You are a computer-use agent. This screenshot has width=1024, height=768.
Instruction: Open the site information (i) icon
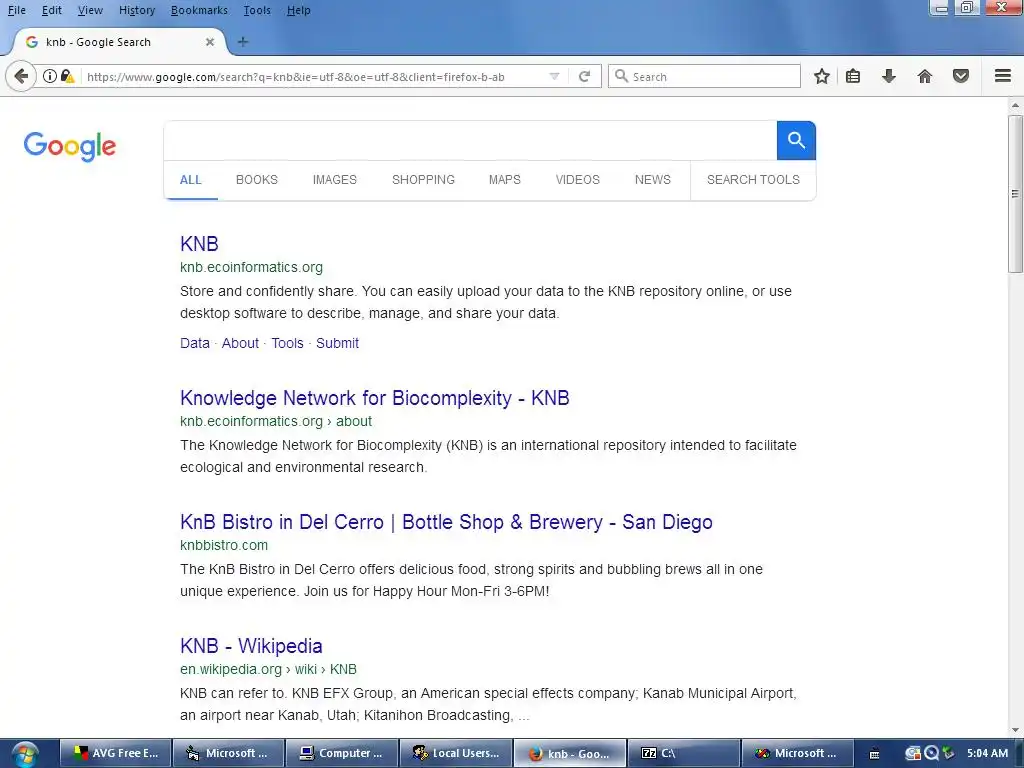pos(50,76)
